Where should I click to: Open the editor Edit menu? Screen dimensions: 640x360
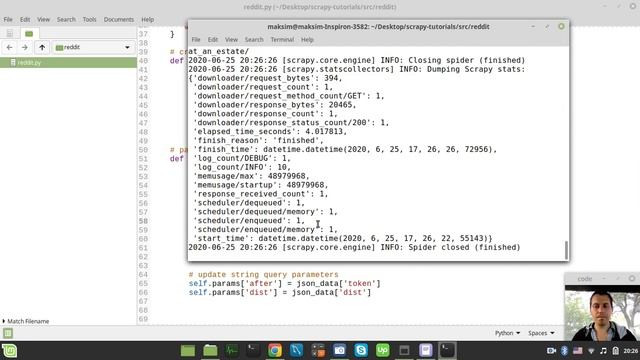25,19
